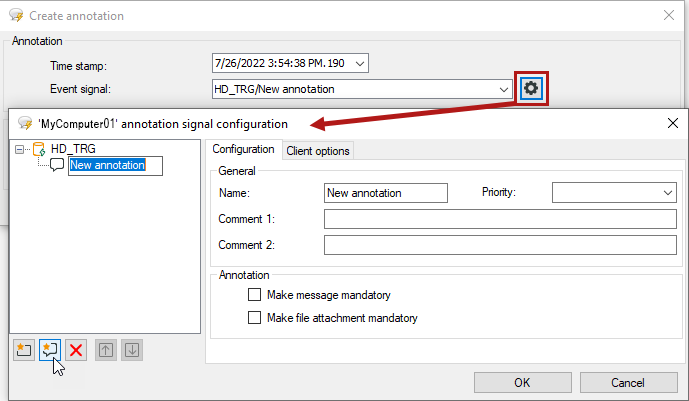Expand the Event signal dropdown
Viewport: 689px width, 401px height.
[x=504, y=89]
